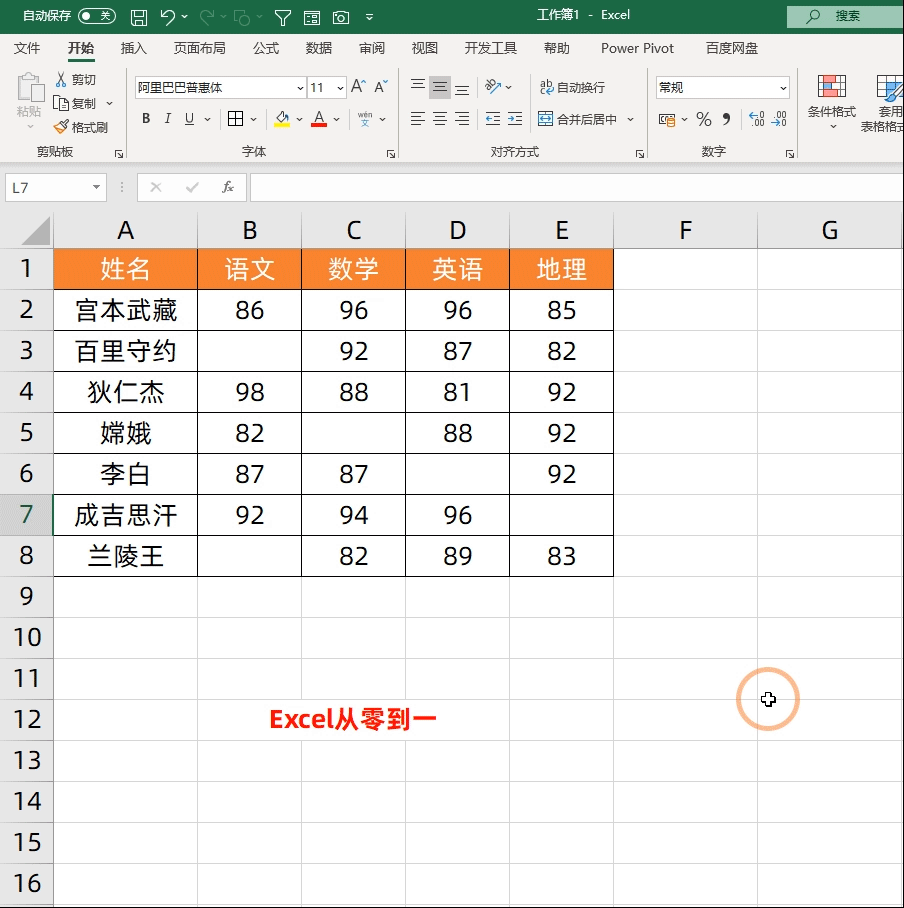Click the 格式刷 format painter button
The width and height of the screenshot is (904, 908).
pos(80,127)
